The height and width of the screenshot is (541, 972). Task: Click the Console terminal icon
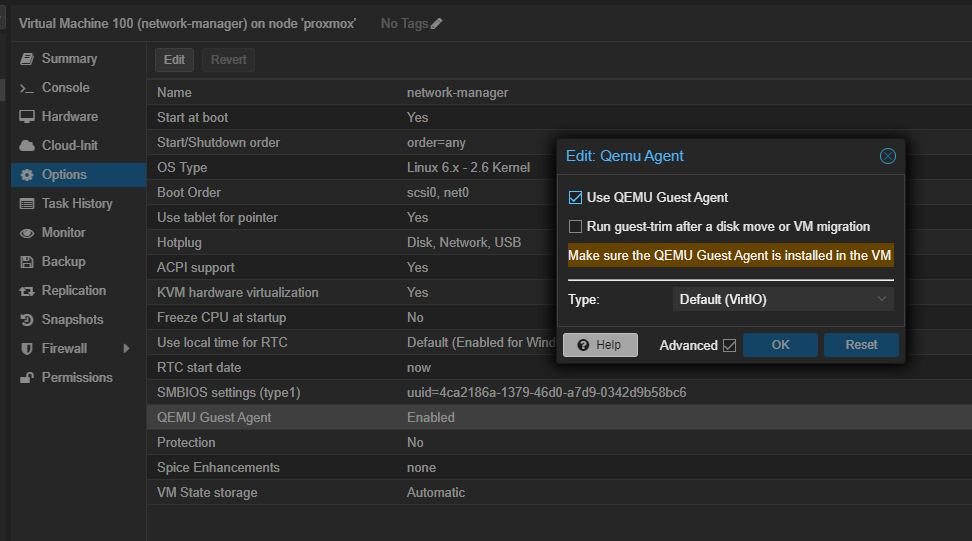(27, 88)
